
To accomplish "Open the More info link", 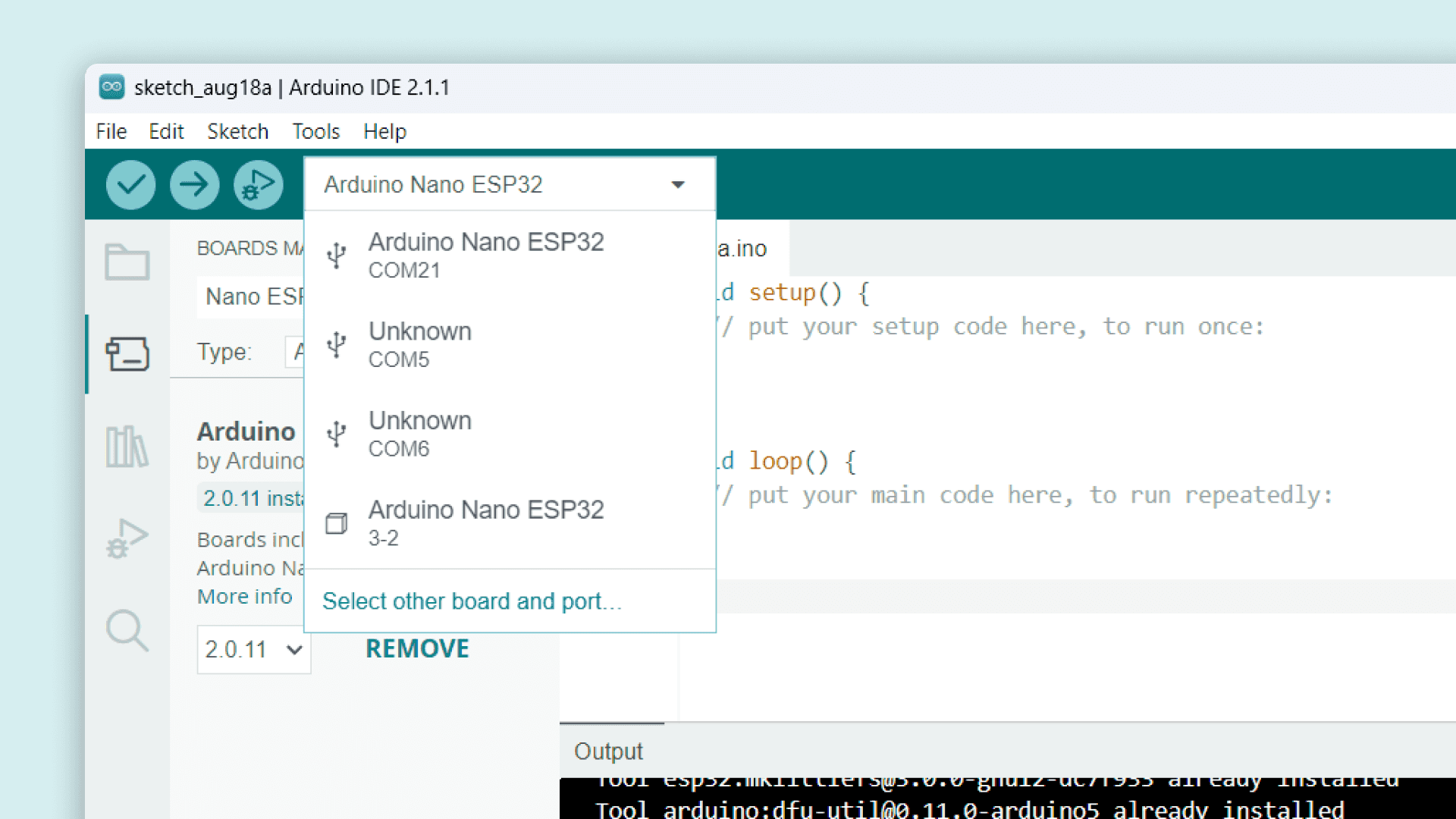I will tap(244, 597).
